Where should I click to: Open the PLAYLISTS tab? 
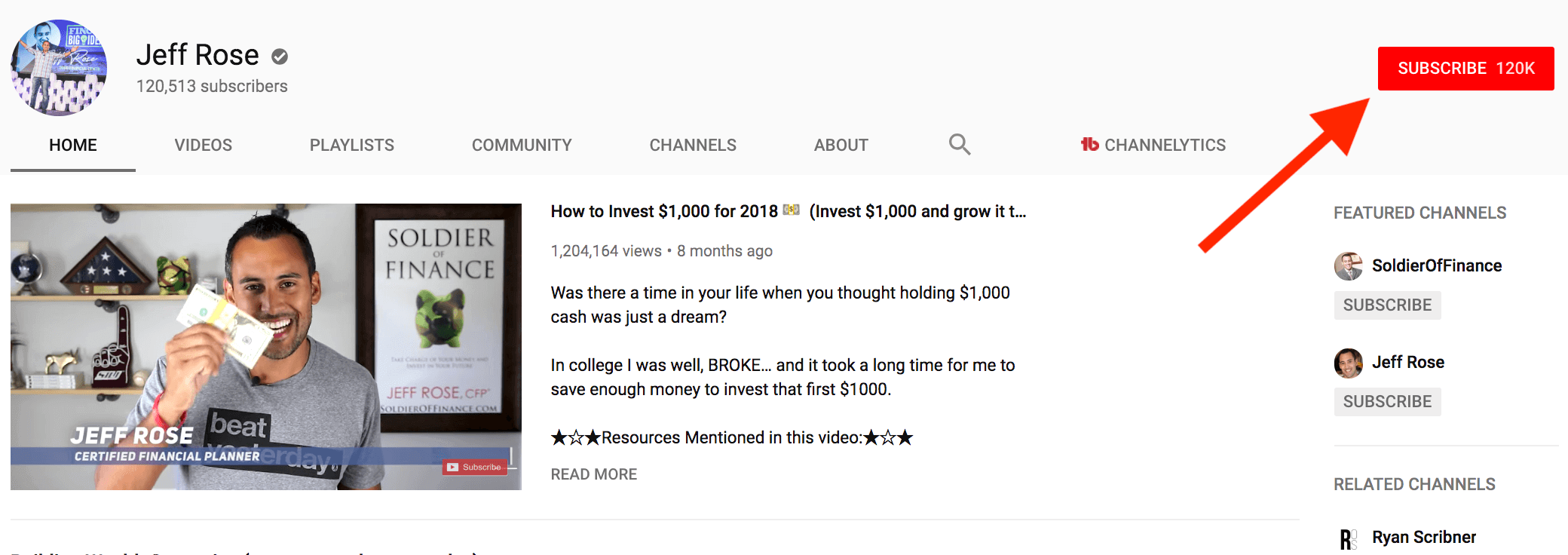pyautogui.click(x=352, y=145)
